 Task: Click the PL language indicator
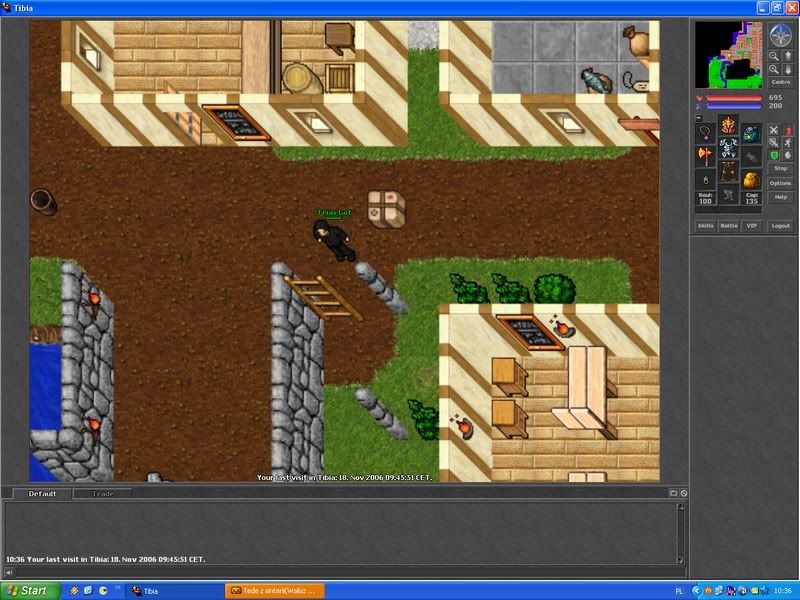click(679, 591)
